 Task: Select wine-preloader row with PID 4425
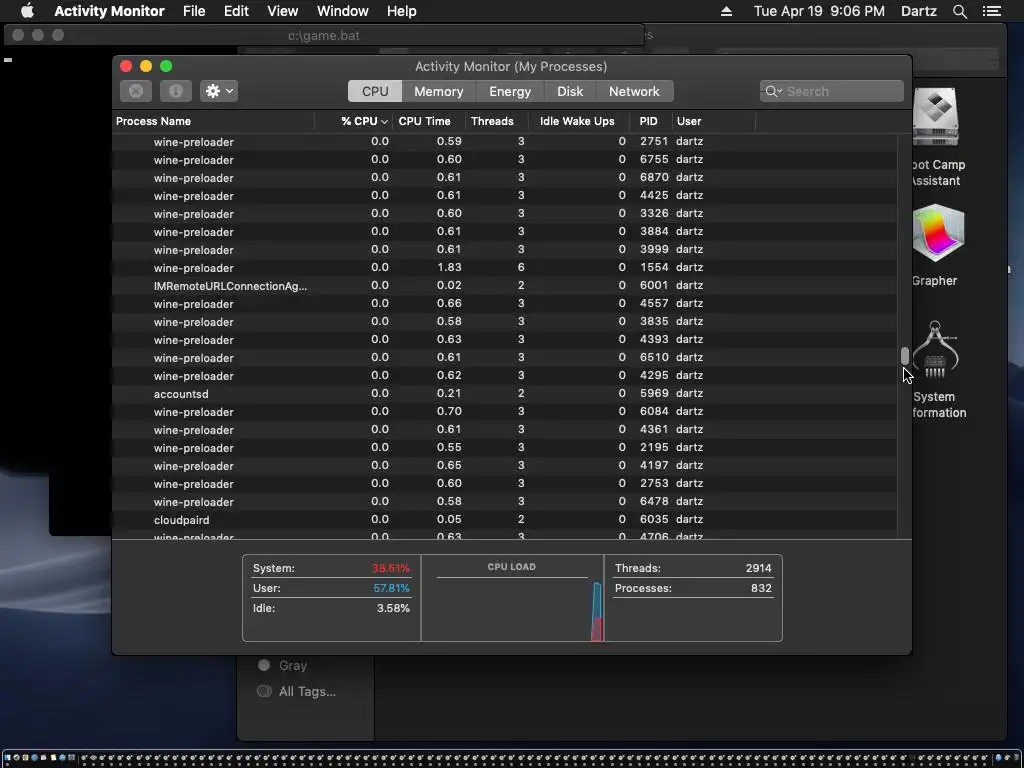point(504,195)
